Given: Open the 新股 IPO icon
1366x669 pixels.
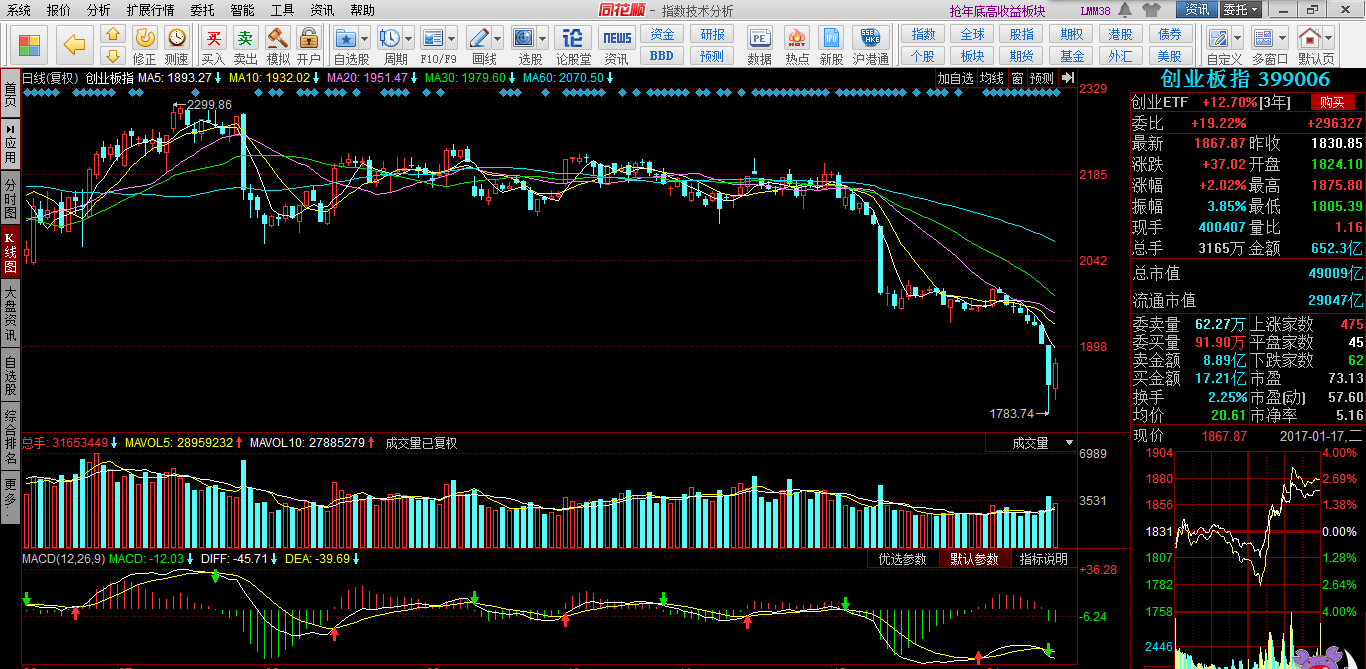Looking at the screenshot, I should (x=831, y=46).
